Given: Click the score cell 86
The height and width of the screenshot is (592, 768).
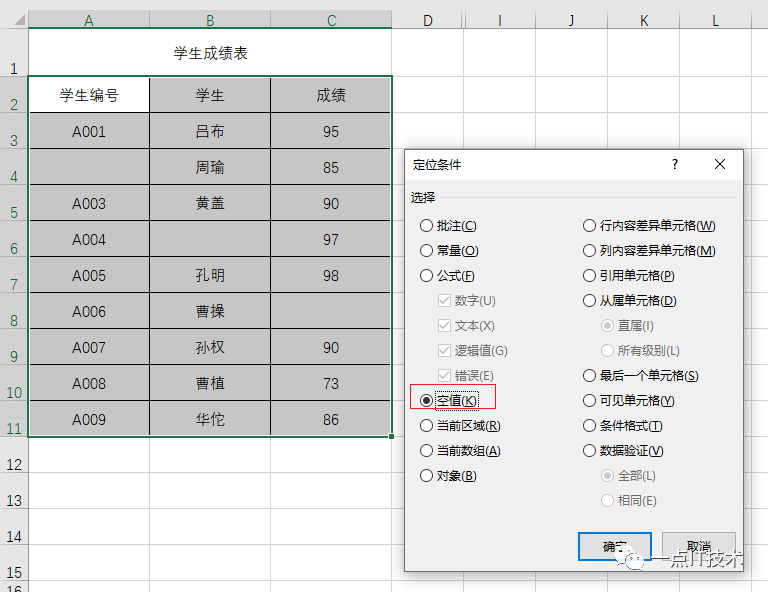Looking at the screenshot, I should point(331,419).
